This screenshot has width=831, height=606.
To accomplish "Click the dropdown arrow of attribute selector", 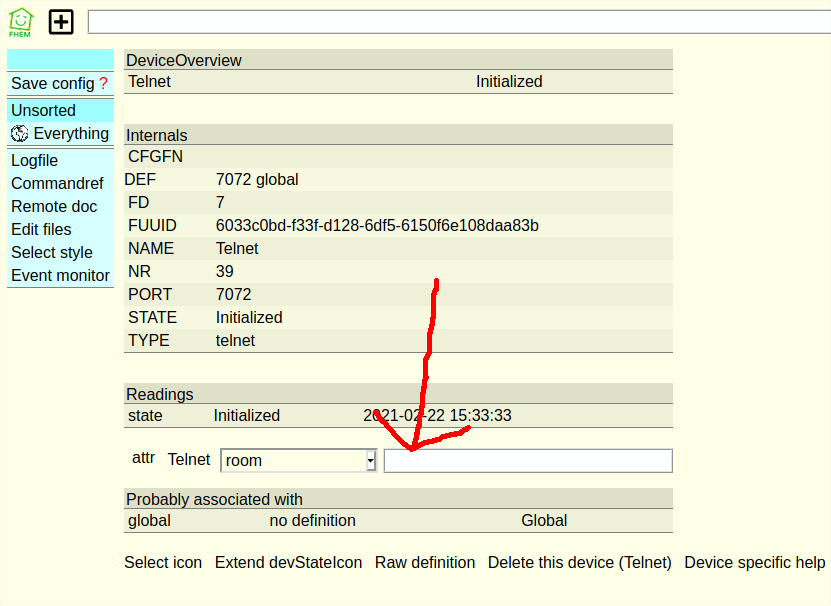I will pyautogui.click(x=370, y=461).
